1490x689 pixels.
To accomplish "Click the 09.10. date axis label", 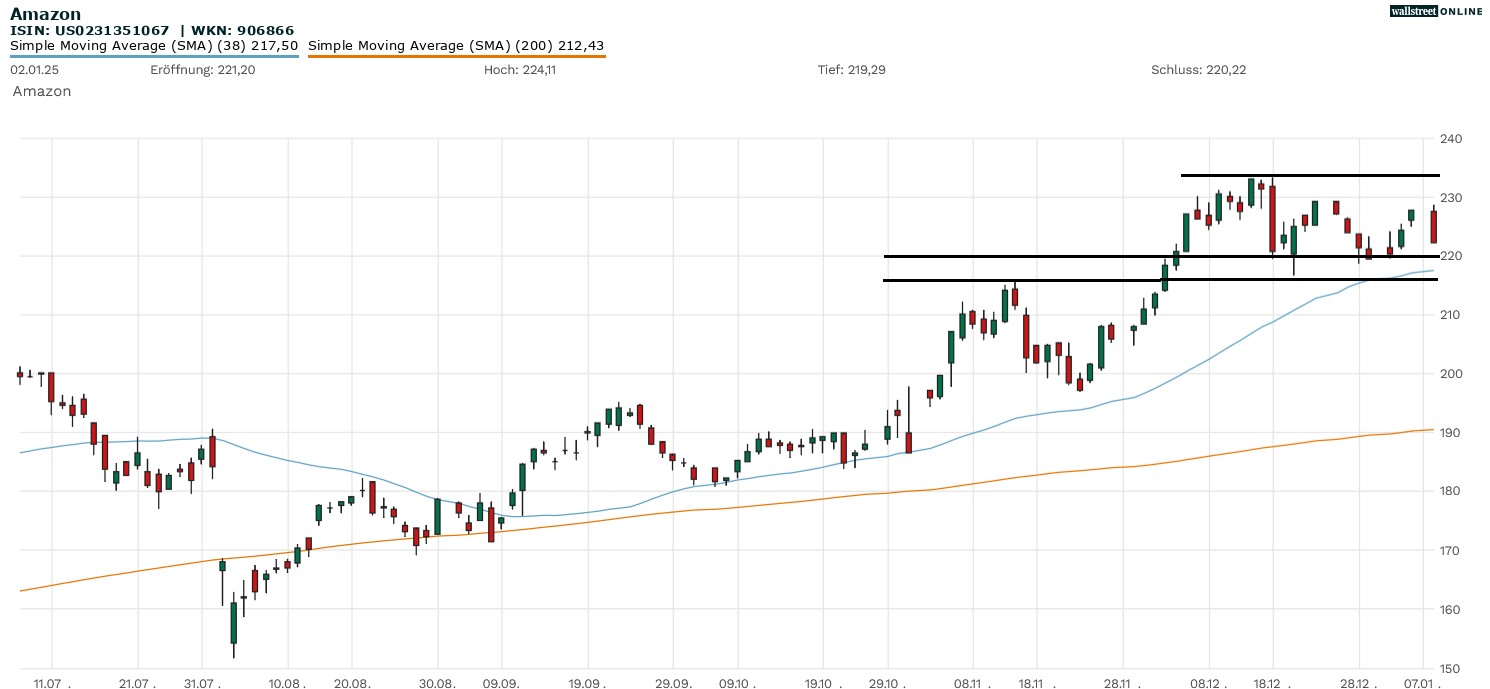I will pos(738,683).
